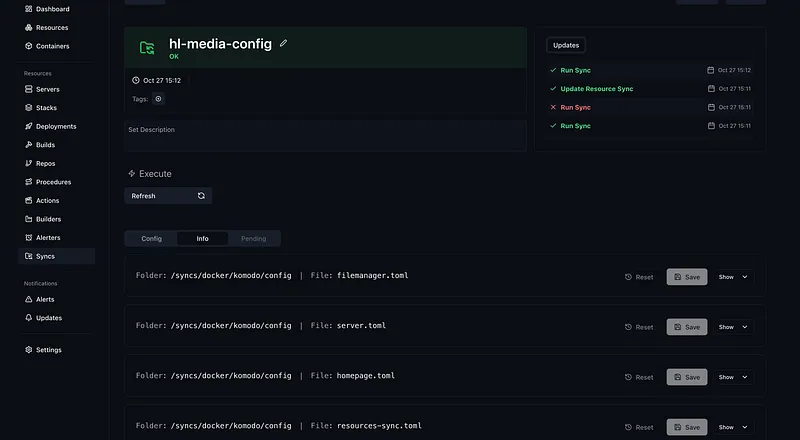
Task: Select the Info tab
Action: [x=202, y=239]
